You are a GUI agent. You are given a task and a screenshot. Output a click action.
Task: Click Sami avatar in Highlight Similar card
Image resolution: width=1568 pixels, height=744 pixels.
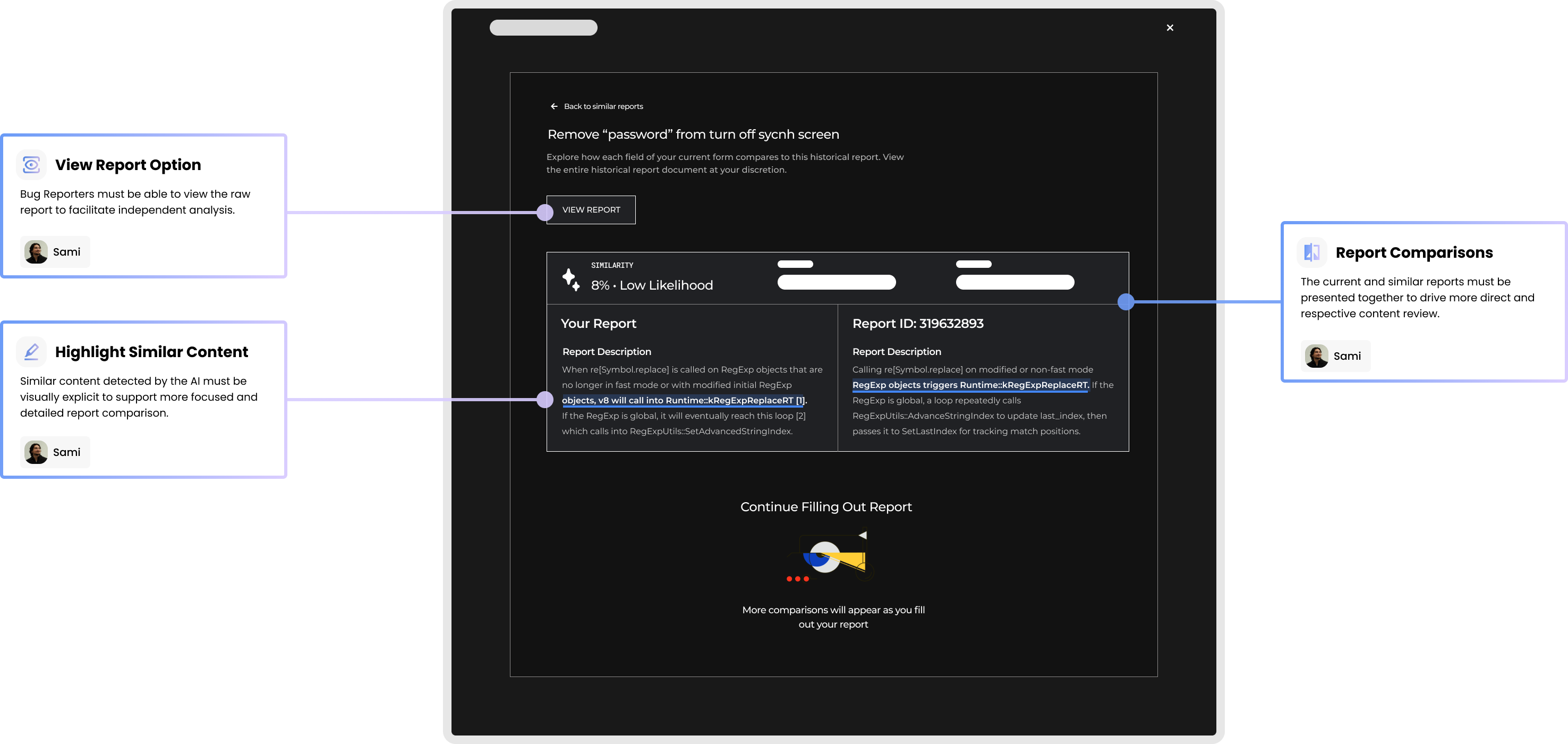(36, 452)
